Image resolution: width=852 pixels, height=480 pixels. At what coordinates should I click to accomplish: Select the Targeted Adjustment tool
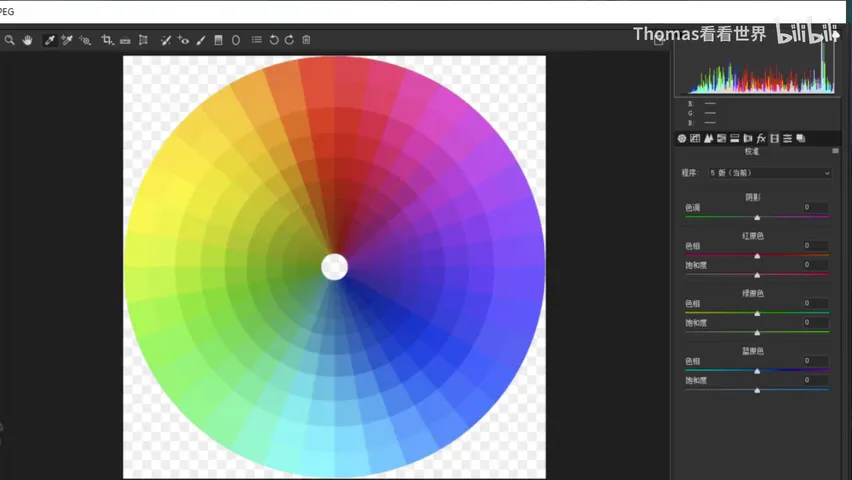tap(85, 40)
